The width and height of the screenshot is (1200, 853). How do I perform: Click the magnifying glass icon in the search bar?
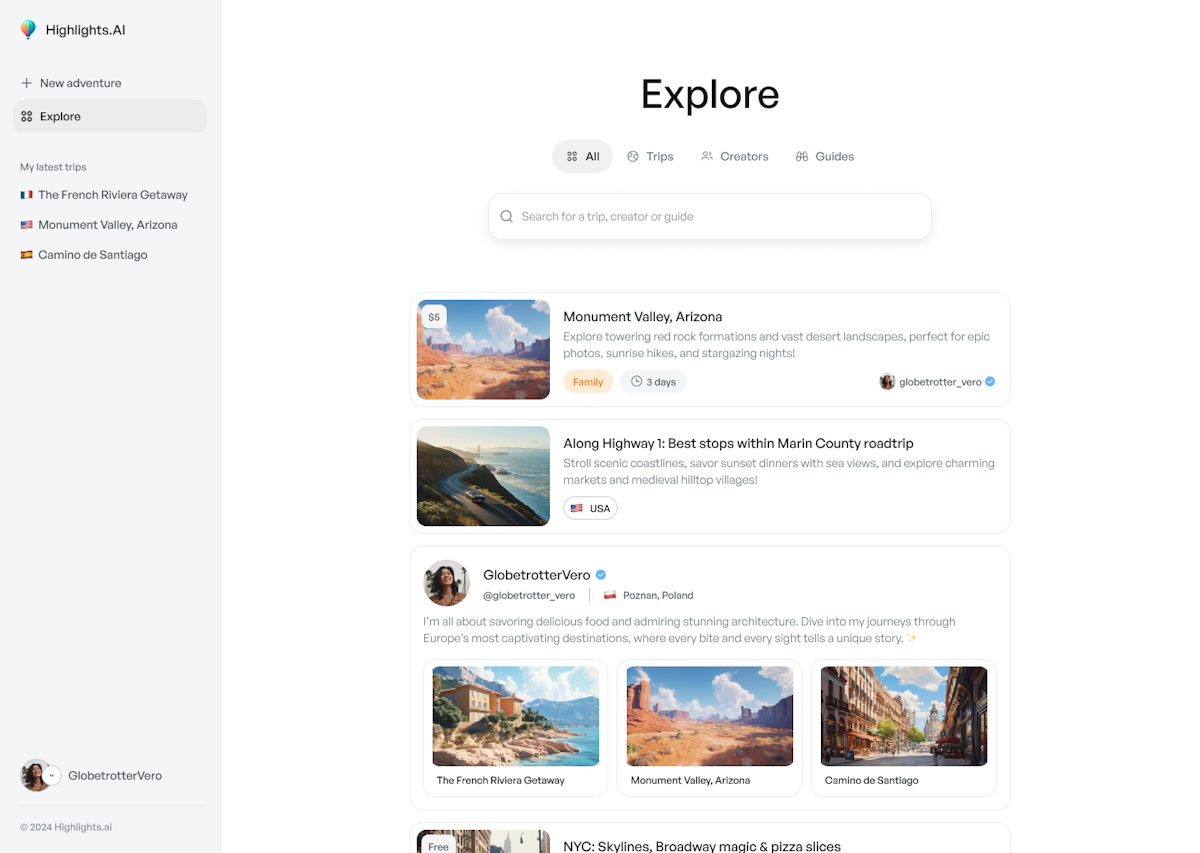[x=506, y=216]
